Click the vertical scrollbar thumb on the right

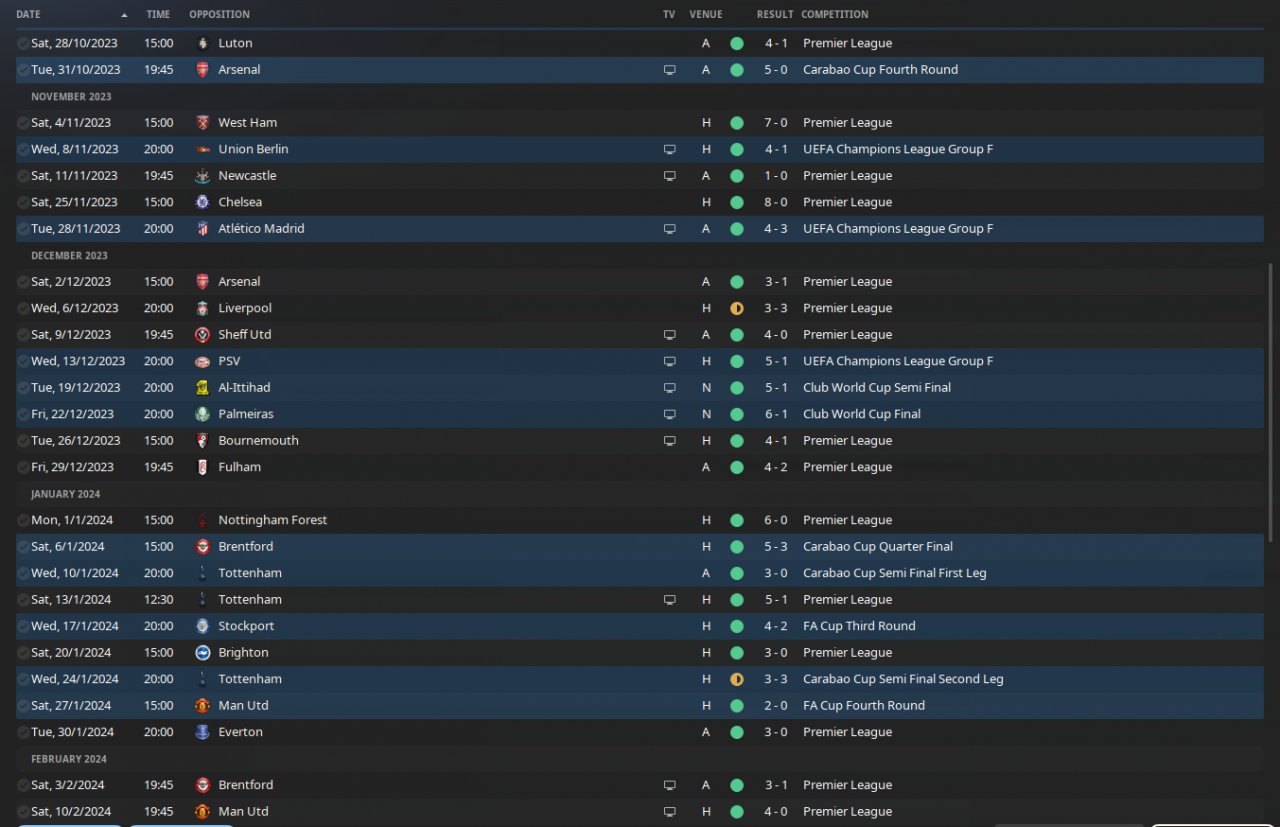point(1272,400)
